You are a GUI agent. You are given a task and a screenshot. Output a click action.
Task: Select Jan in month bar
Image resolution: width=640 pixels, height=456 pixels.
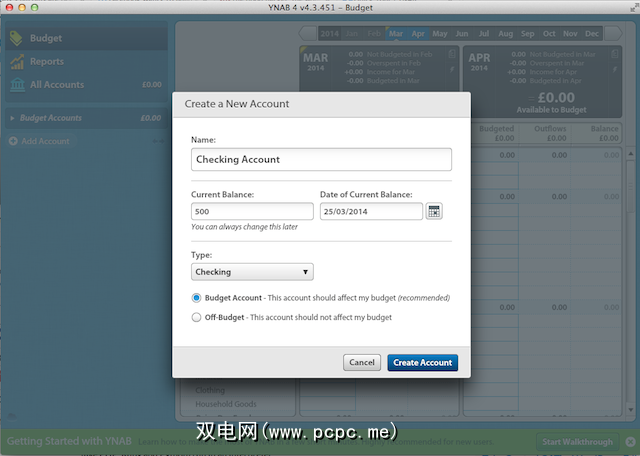tap(351, 33)
